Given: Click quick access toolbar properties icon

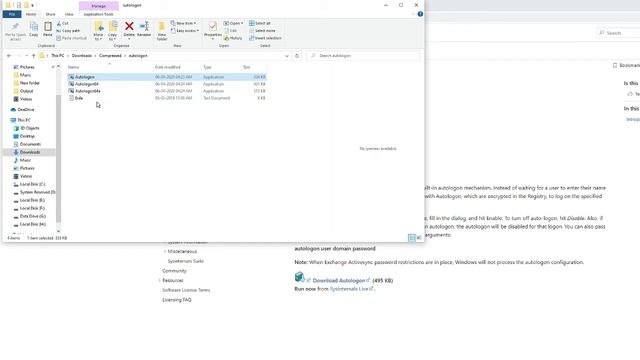Looking at the screenshot, I should coord(18,5).
